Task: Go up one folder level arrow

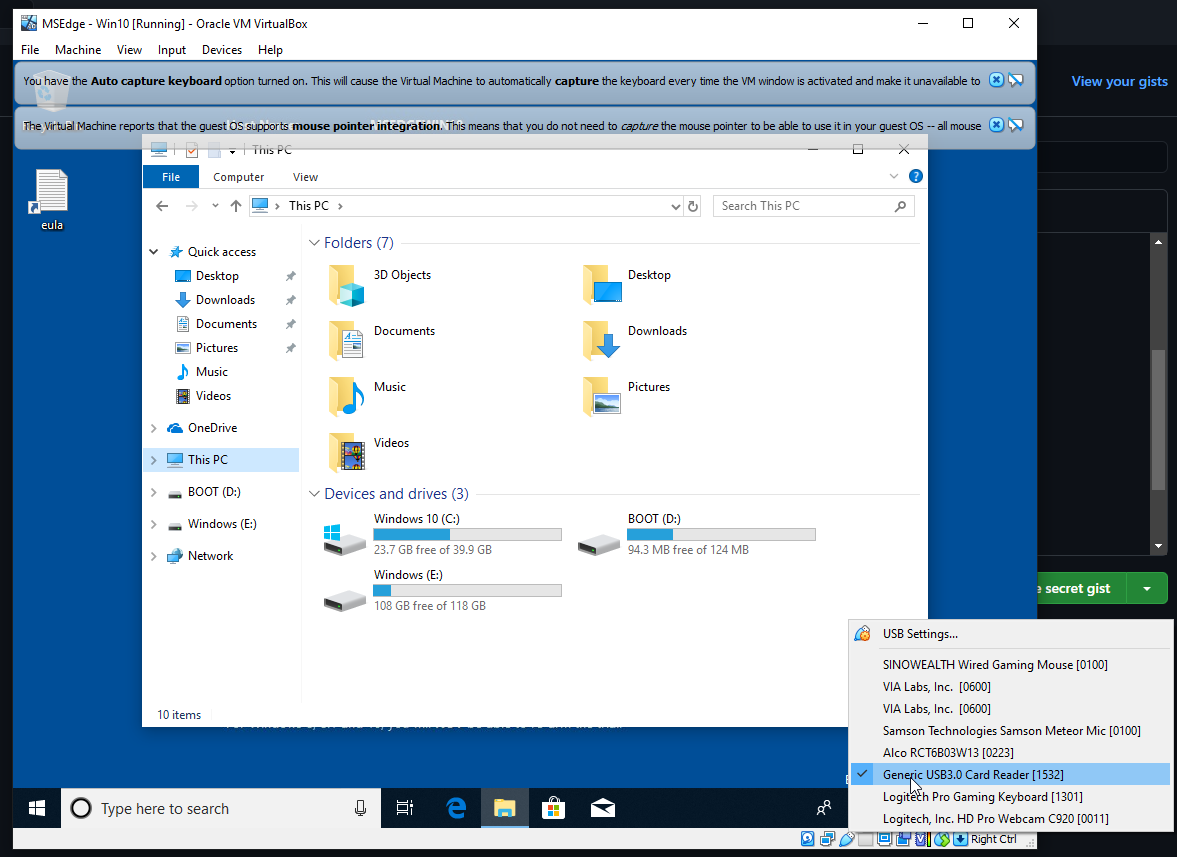Action: tap(236, 206)
